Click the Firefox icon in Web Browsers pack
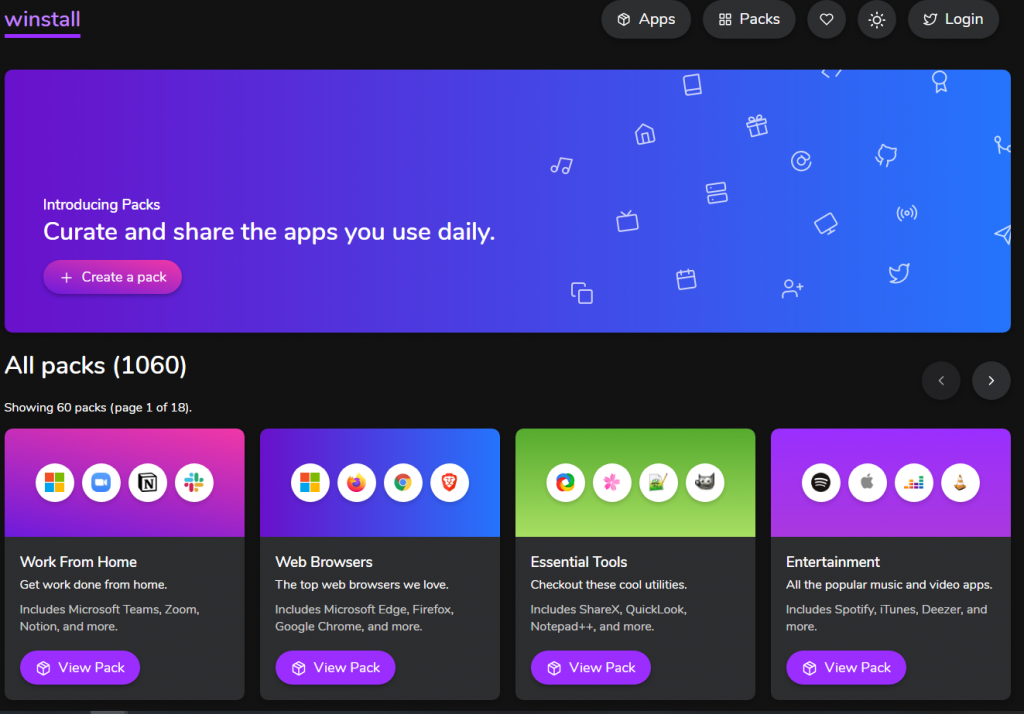The image size is (1024, 714). [x=357, y=483]
